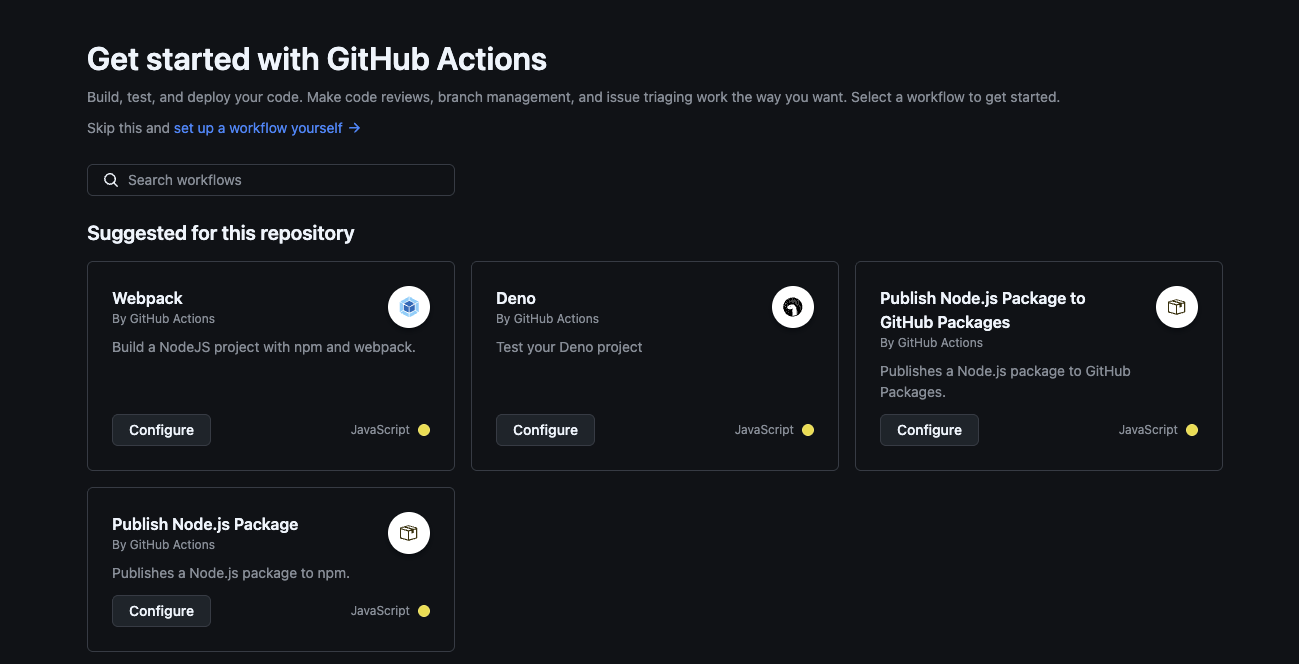Click yellow language dot on Publish Node.js Package card
1299x664 pixels.
pos(424,611)
